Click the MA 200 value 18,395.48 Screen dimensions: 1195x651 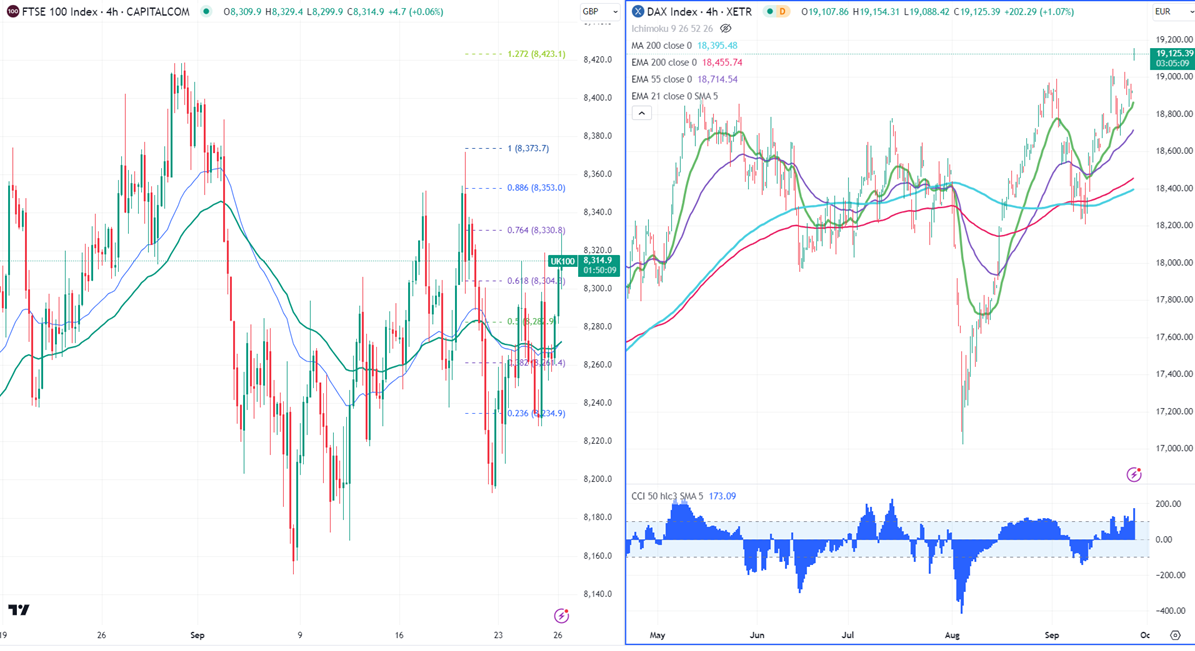717,46
